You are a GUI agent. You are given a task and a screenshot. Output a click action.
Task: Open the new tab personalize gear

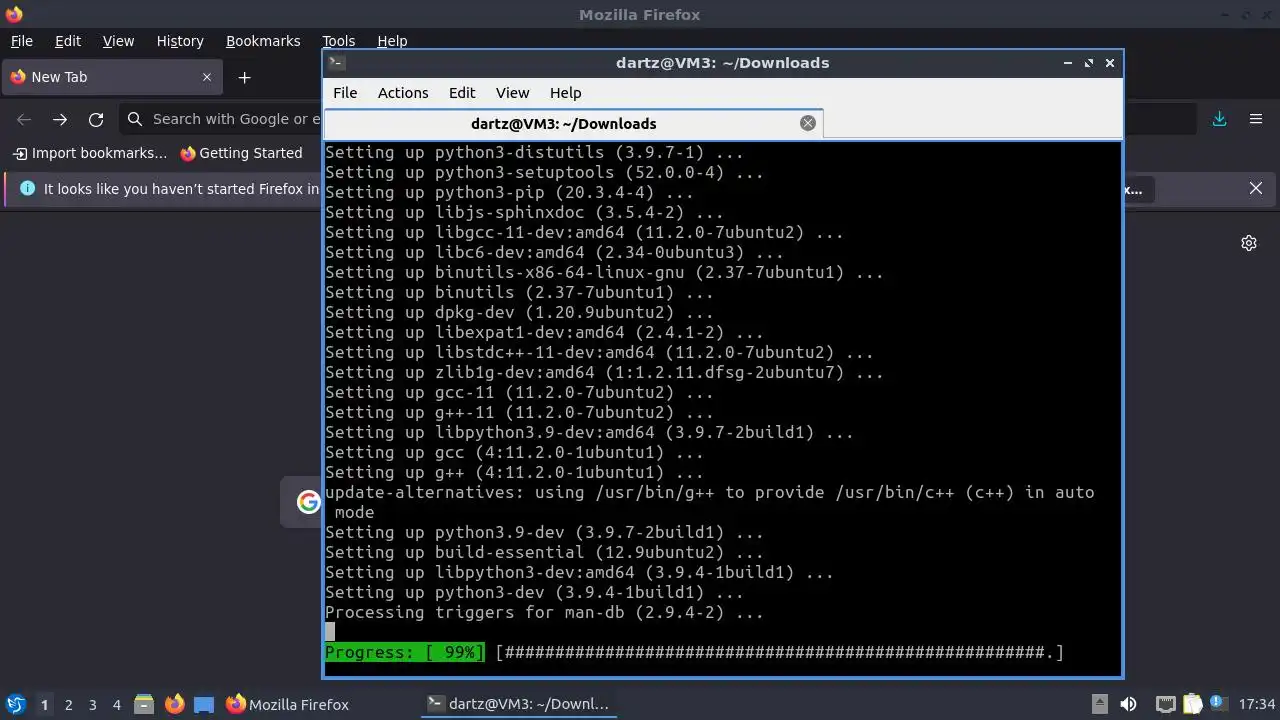tap(1249, 243)
